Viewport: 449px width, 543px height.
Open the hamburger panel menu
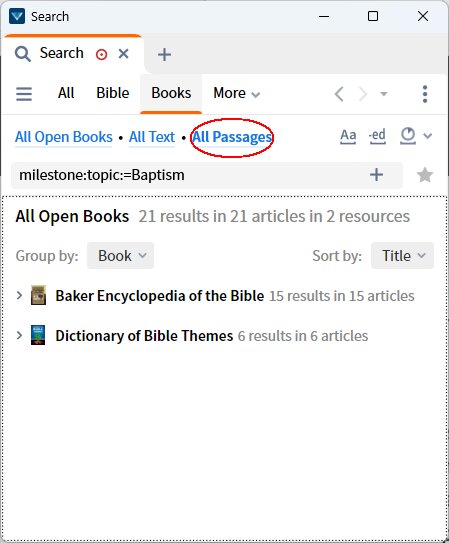point(24,94)
